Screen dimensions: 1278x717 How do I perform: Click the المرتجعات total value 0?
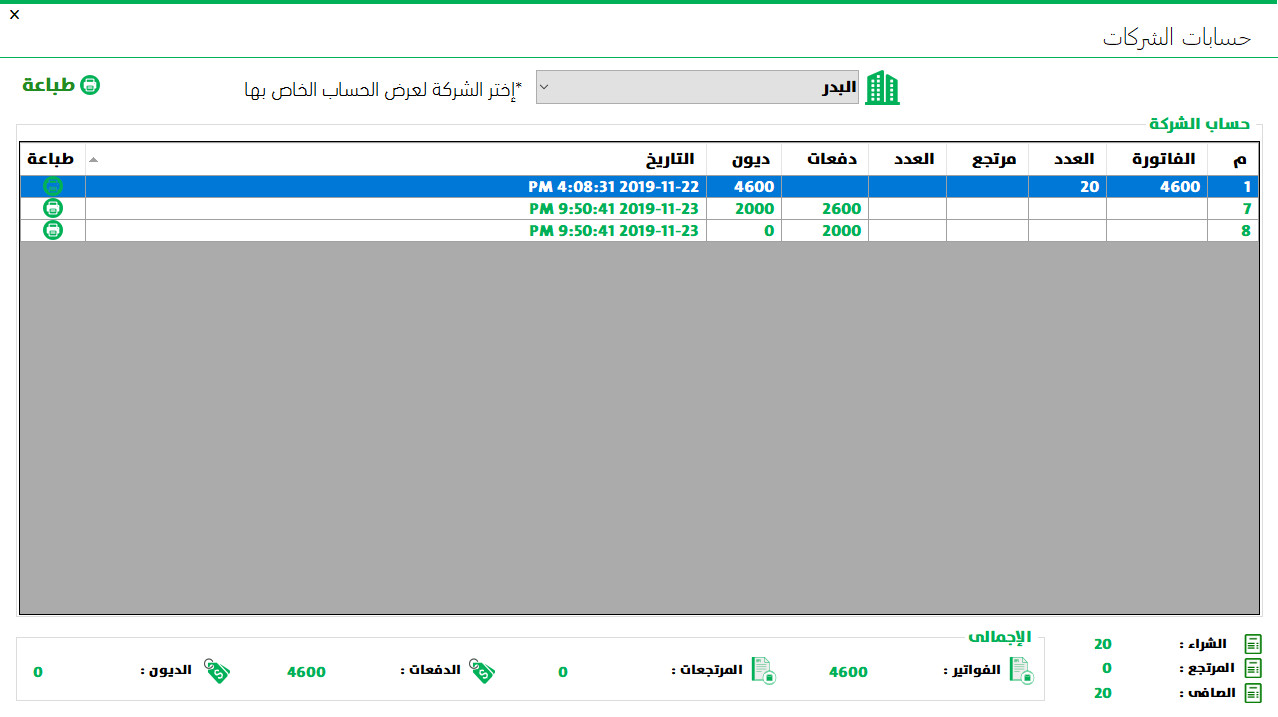coord(563,672)
